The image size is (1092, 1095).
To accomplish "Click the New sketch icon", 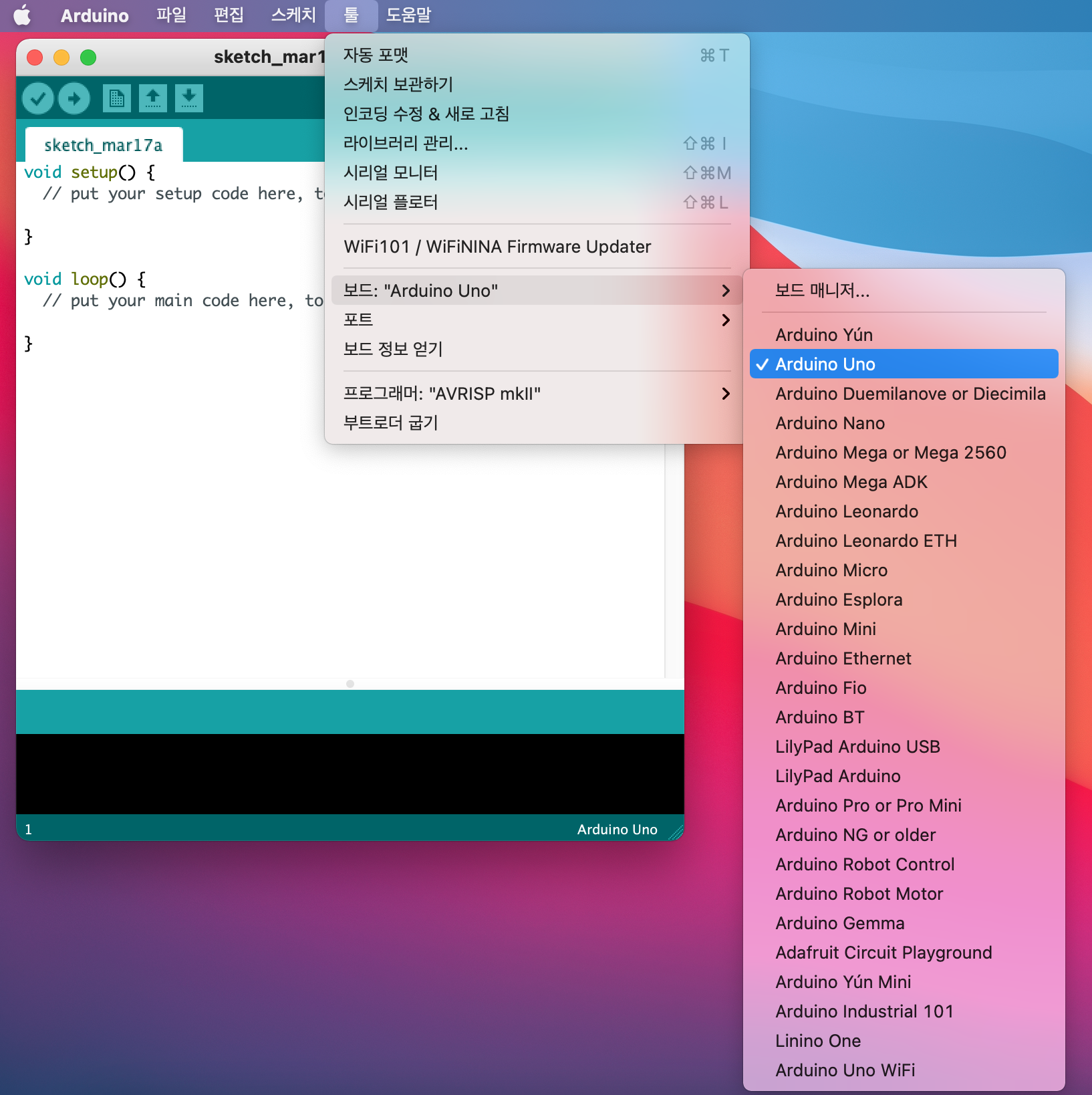I will tap(117, 98).
